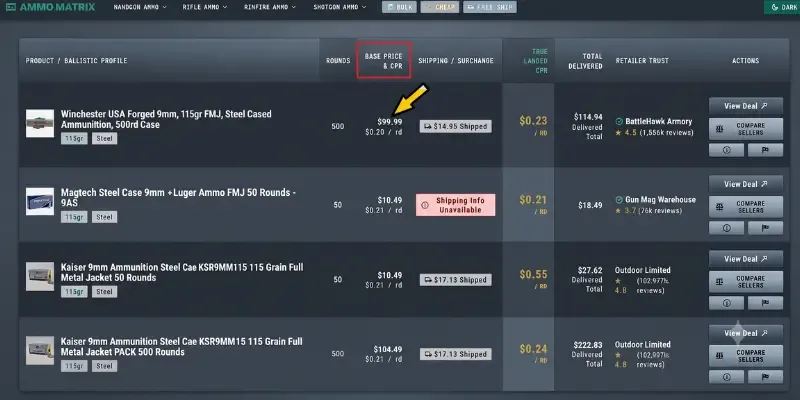Switch to Dark mode
The width and height of the screenshot is (800, 400).
(784, 7)
